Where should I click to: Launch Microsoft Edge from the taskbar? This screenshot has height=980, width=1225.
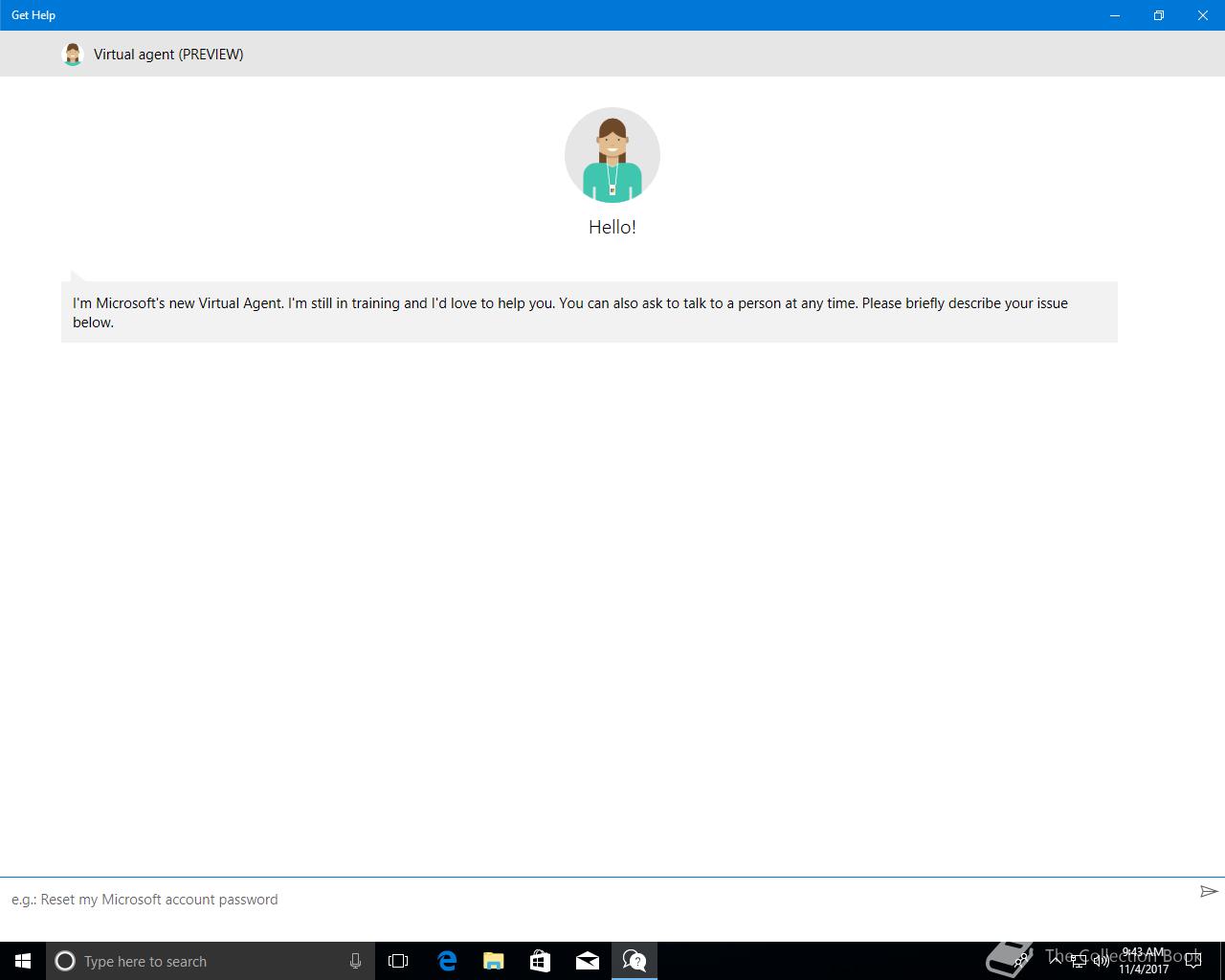(x=446, y=961)
